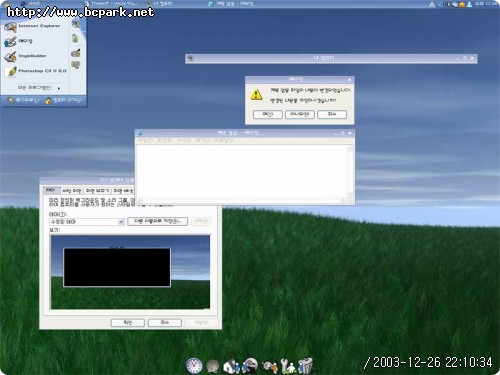Click the log off button in start menu

tap(23, 100)
